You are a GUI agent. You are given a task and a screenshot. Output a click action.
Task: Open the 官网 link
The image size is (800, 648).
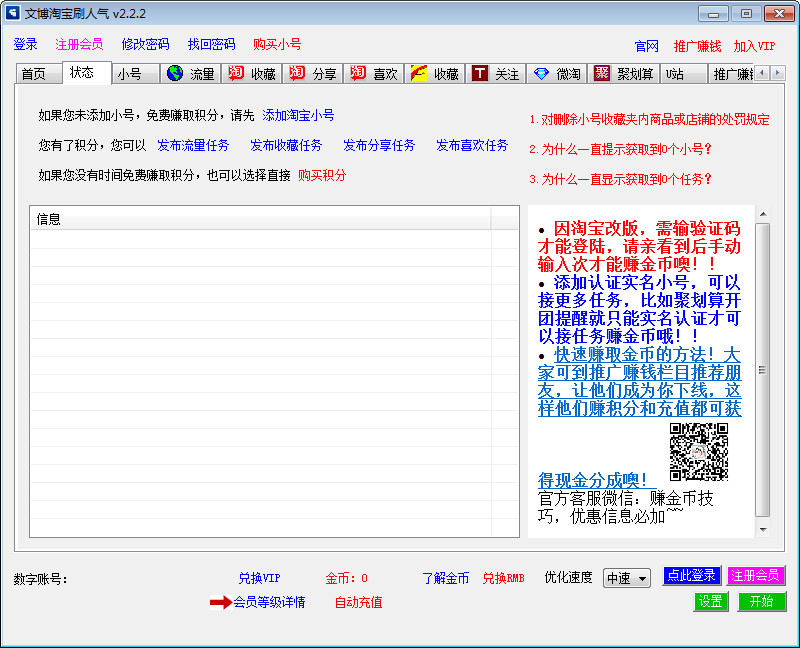pyautogui.click(x=646, y=46)
